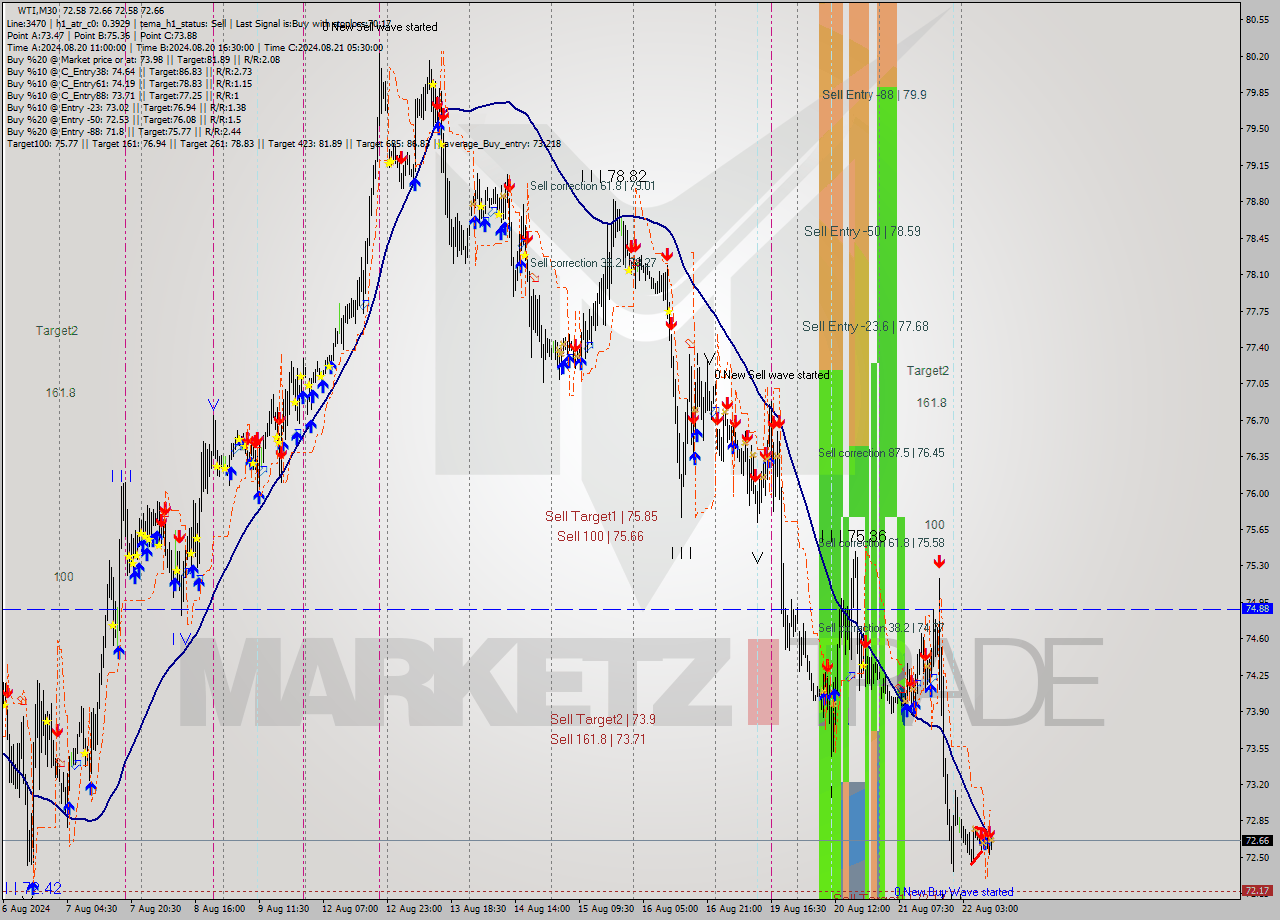The height and width of the screenshot is (920, 1280).
Task: Click the 78.10 price axis label
Action: [1257, 275]
